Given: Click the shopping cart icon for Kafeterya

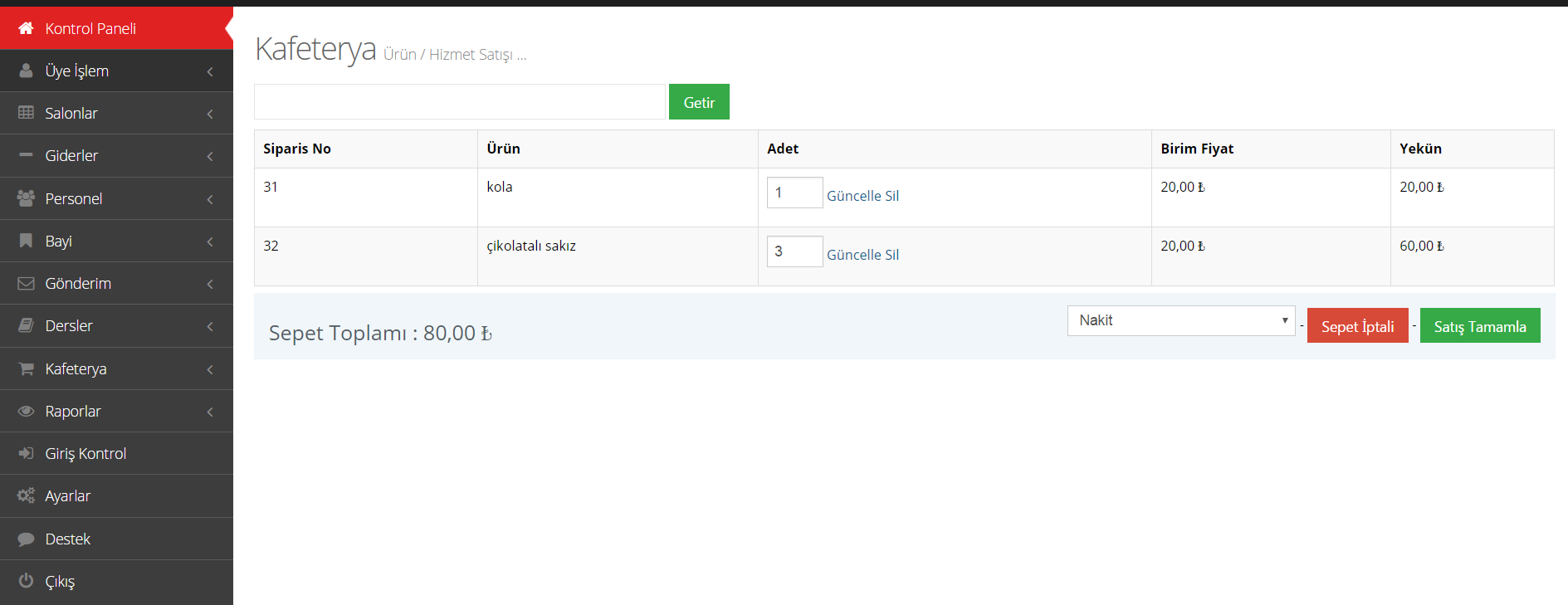Looking at the screenshot, I should [x=26, y=368].
